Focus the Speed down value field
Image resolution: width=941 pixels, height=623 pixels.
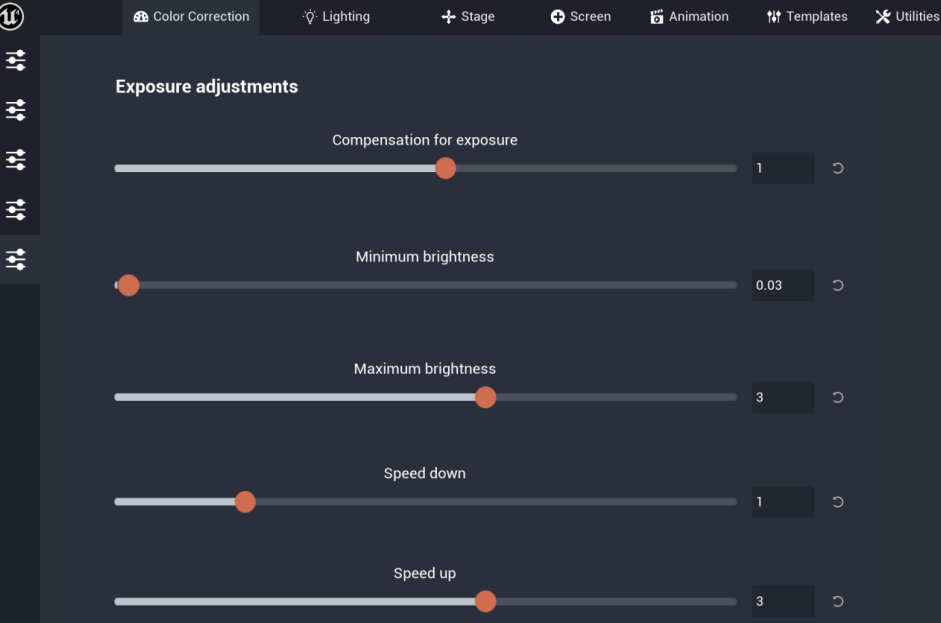click(783, 502)
